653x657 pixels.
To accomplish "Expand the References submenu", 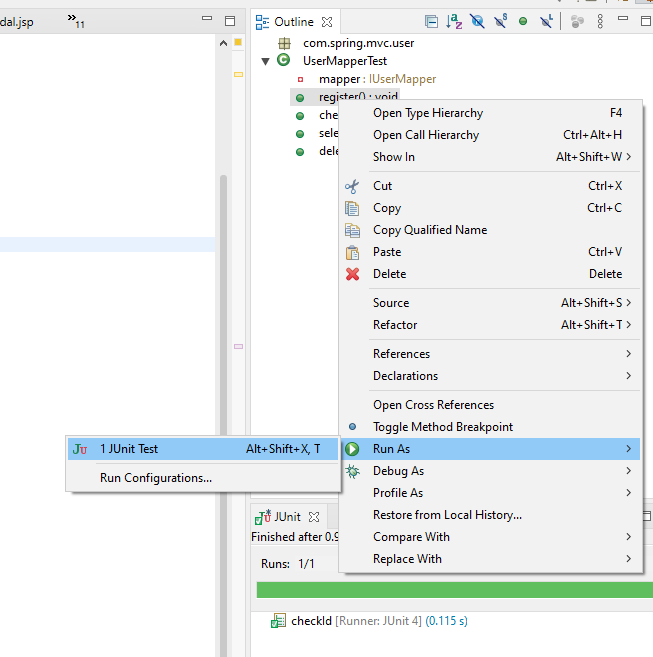I will tap(490, 354).
